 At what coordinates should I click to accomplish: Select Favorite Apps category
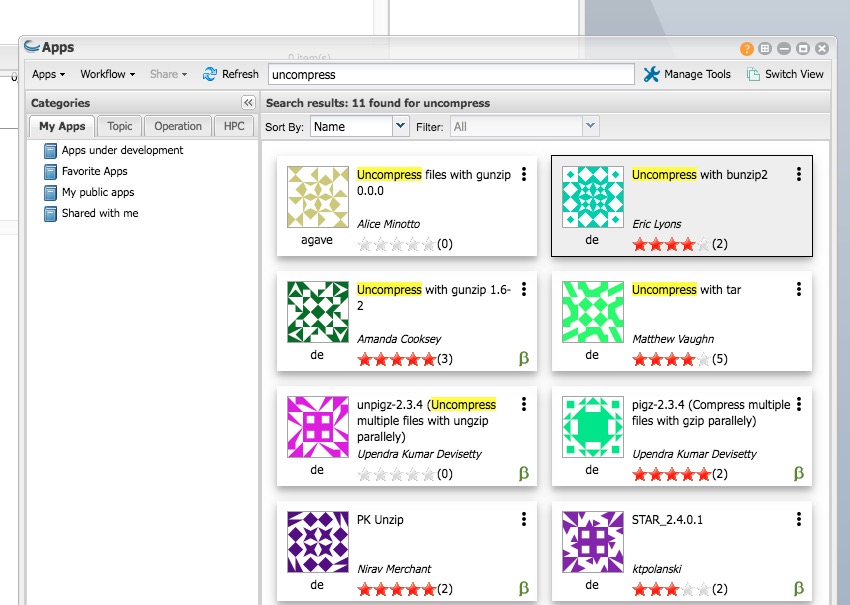pyautogui.click(x=94, y=171)
